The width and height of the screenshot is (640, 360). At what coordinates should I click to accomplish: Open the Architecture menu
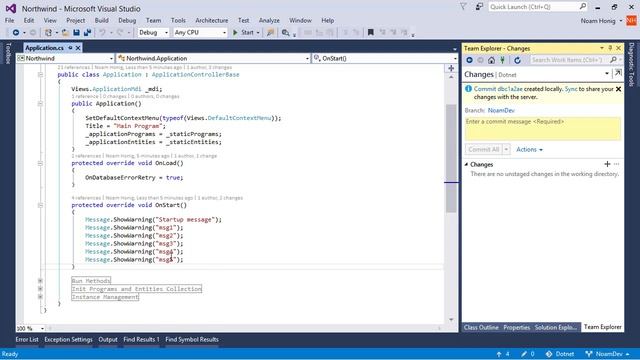tap(211, 20)
